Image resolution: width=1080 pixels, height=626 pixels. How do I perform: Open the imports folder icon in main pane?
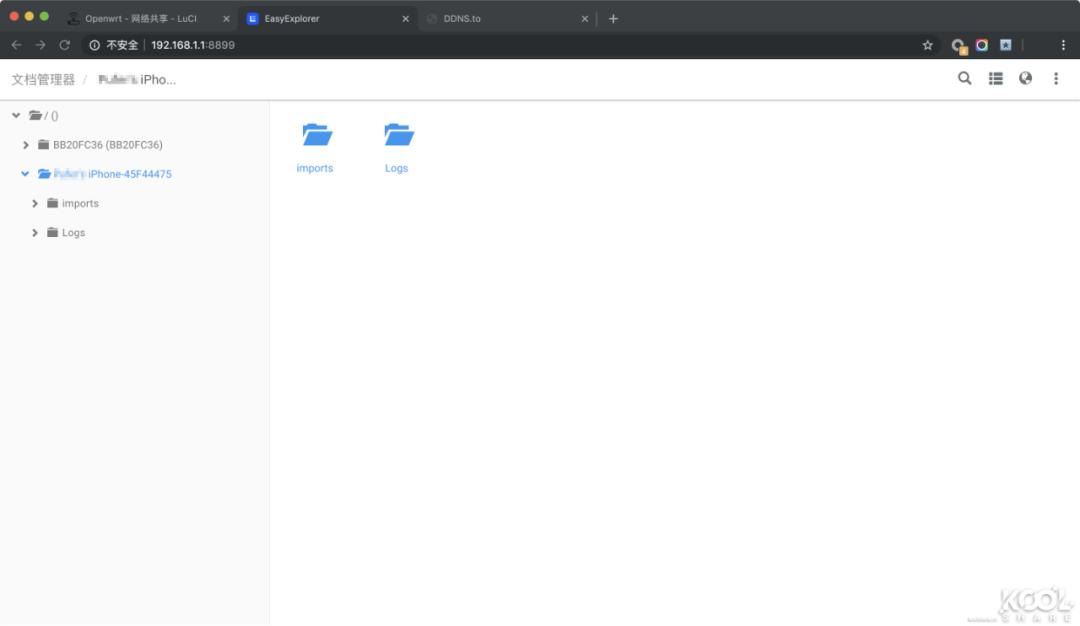point(317,135)
